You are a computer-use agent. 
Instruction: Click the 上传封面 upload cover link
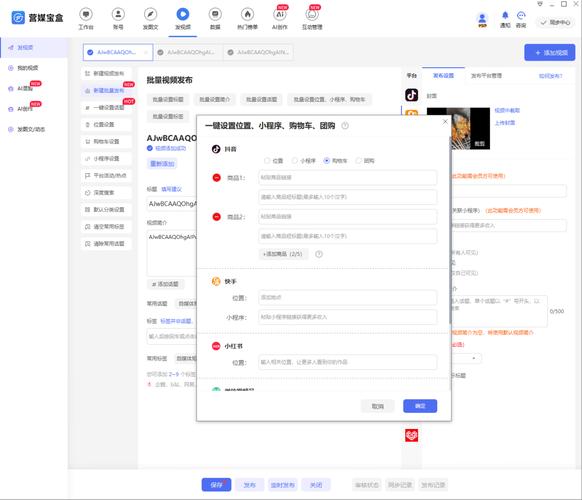click(x=505, y=123)
